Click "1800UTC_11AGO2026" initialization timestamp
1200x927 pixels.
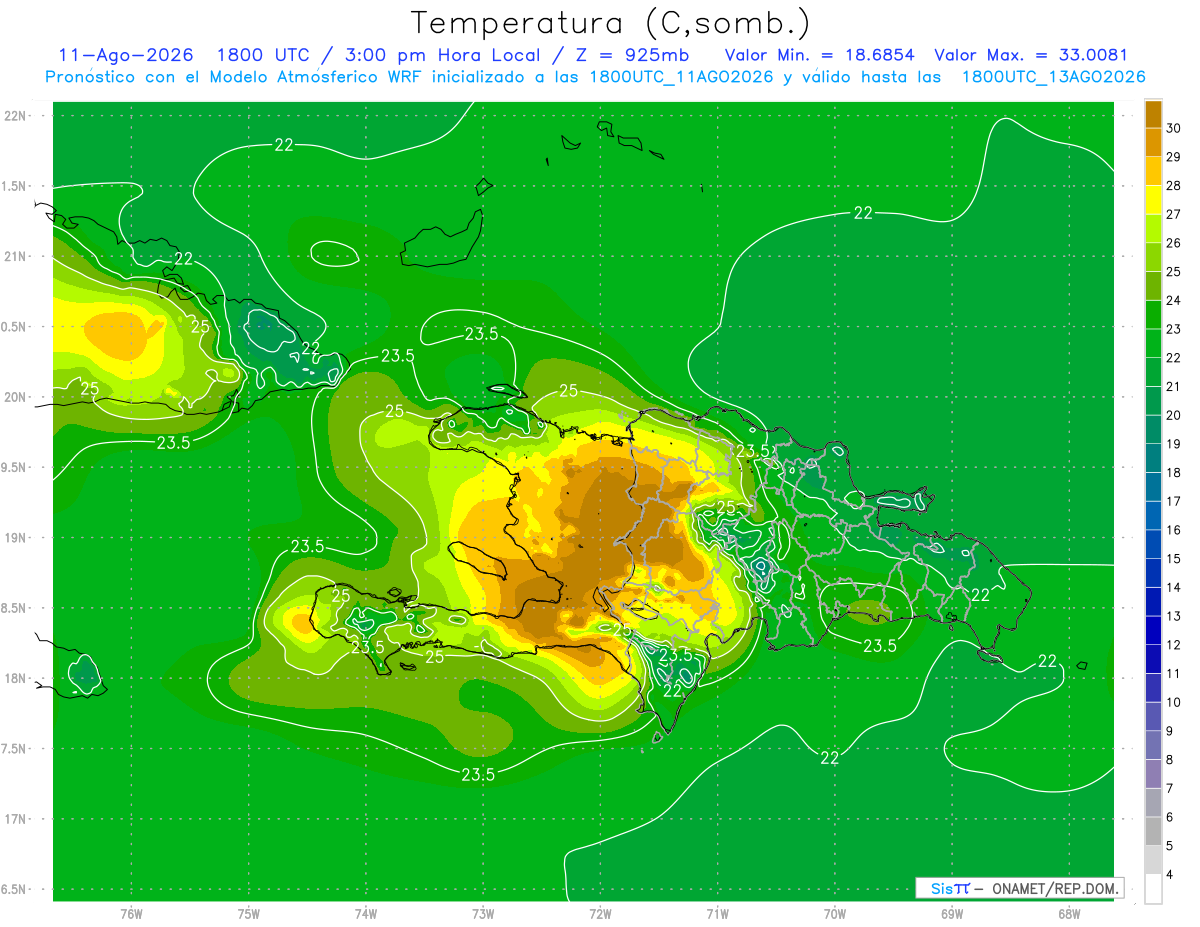(x=680, y=77)
